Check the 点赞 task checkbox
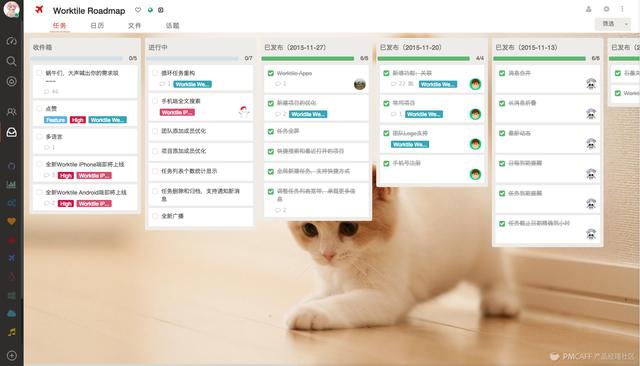The image size is (640, 366). (x=39, y=109)
